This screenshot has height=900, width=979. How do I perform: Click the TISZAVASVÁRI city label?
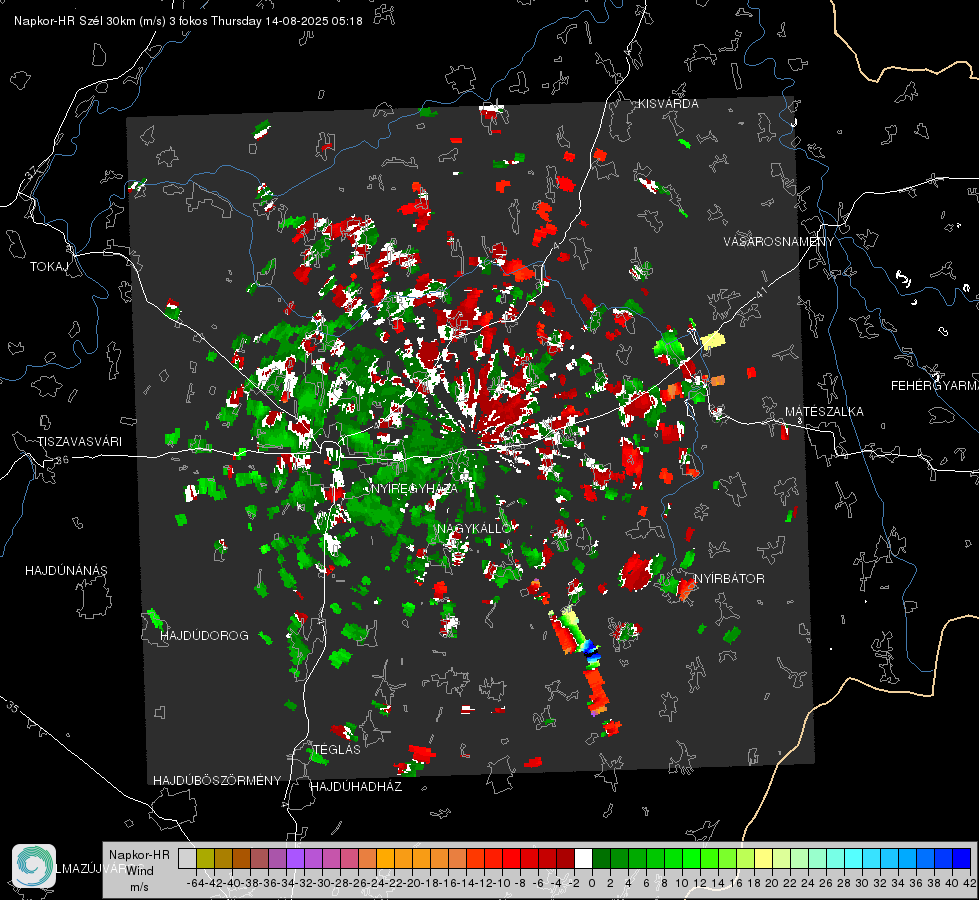(x=79, y=442)
